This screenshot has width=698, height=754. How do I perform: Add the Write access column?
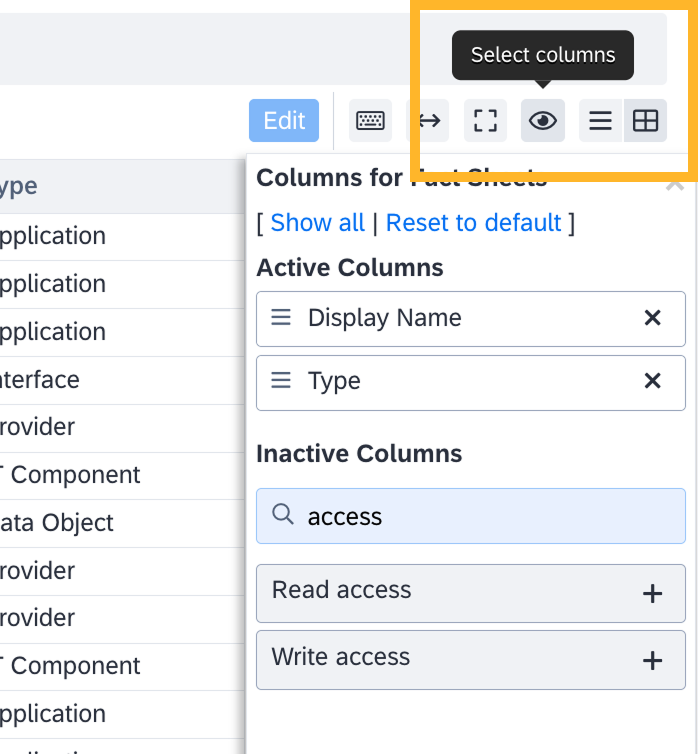click(x=652, y=660)
